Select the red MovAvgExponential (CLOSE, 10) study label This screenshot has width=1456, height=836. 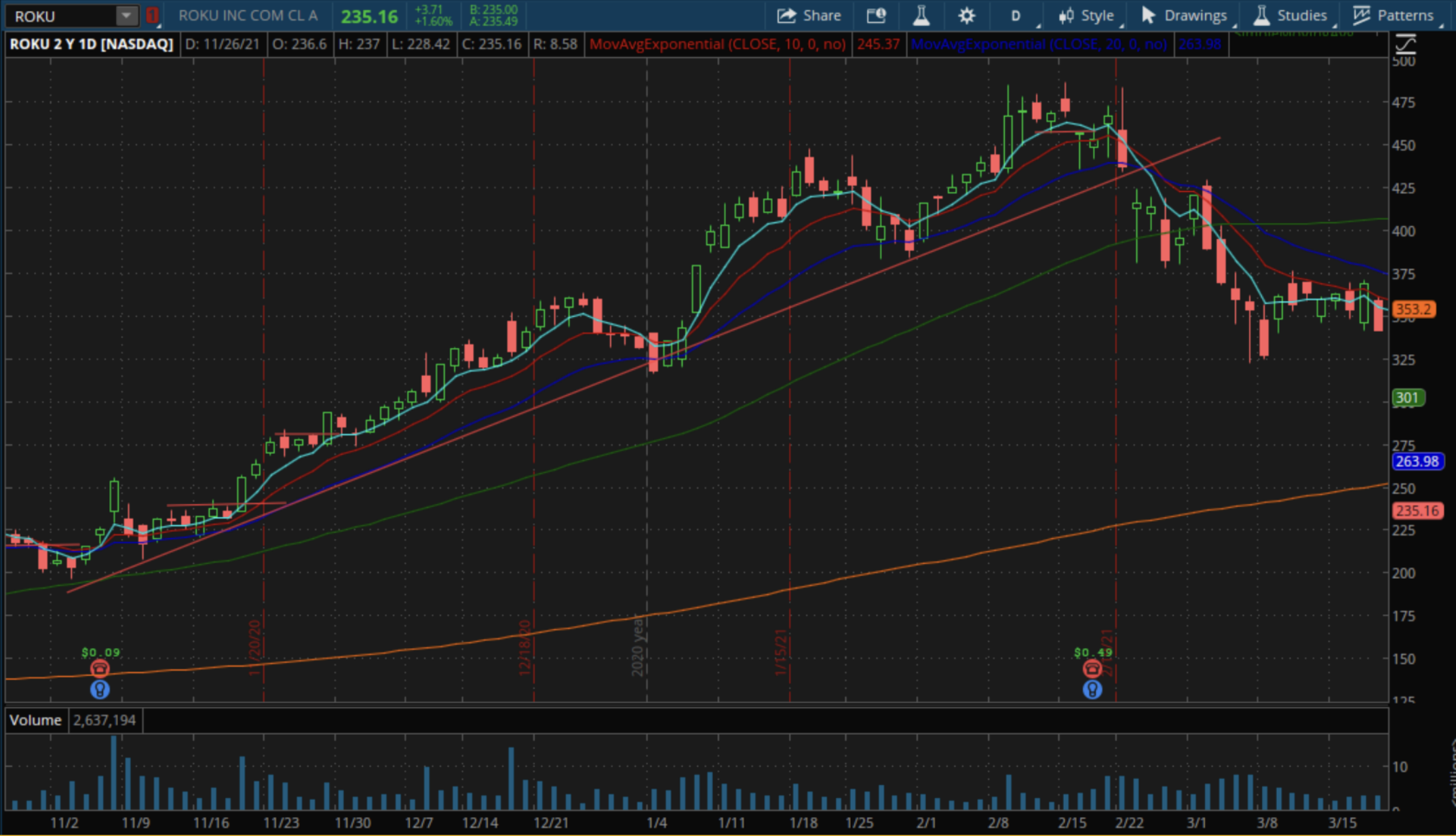(x=718, y=44)
